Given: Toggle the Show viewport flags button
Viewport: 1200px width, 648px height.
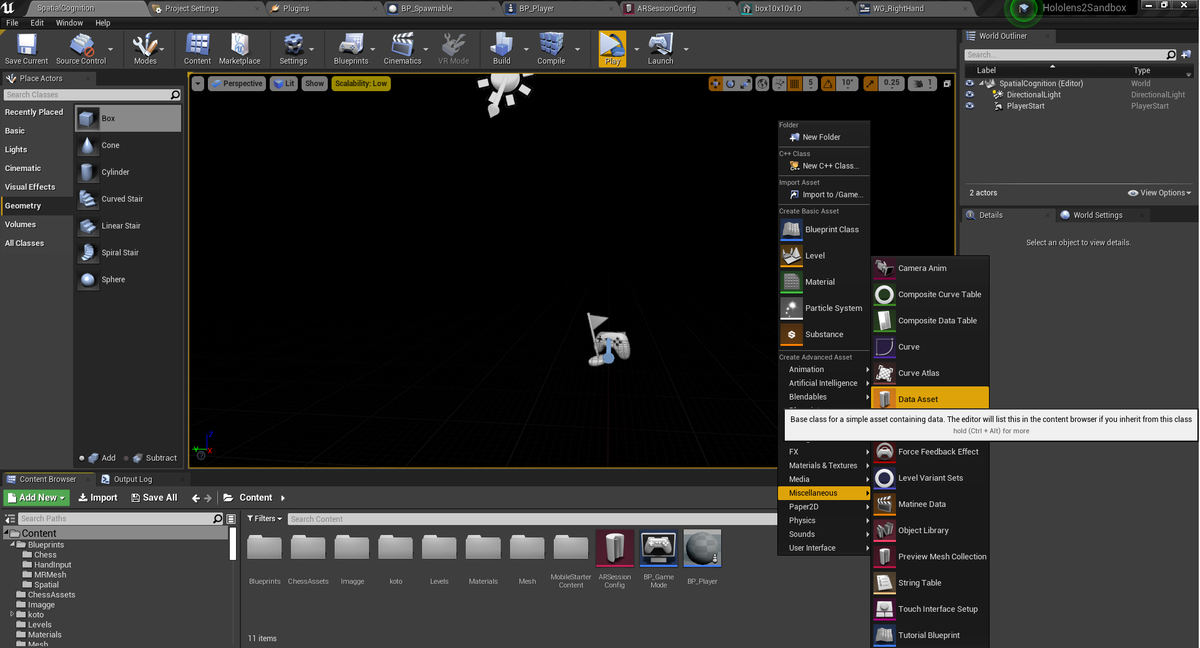Looking at the screenshot, I should pyautogui.click(x=315, y=83).
